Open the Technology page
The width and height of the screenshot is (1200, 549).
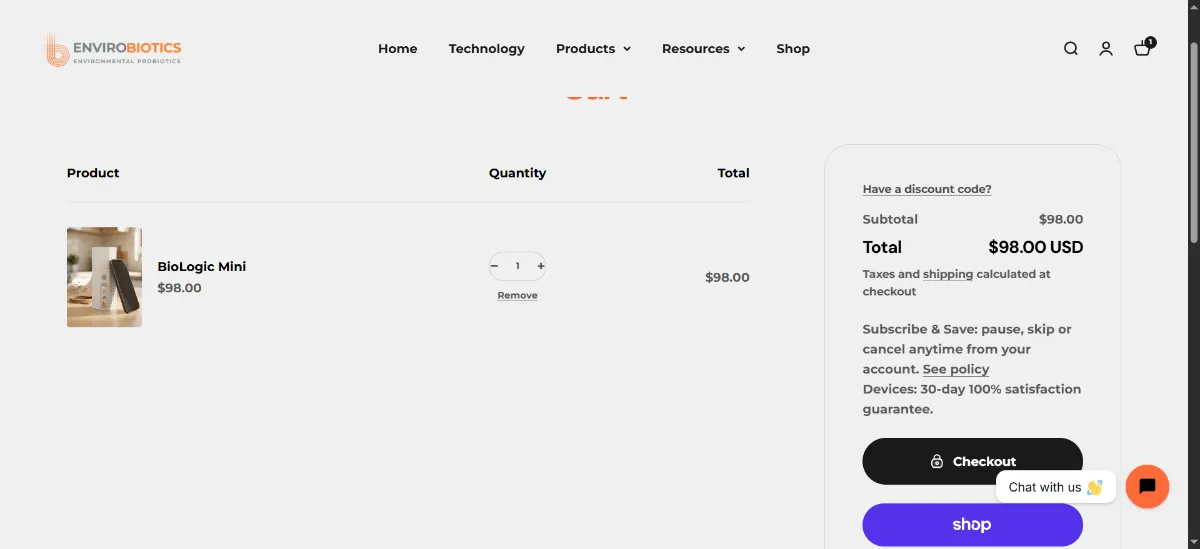pyautogui.click(x=487, y=48)
